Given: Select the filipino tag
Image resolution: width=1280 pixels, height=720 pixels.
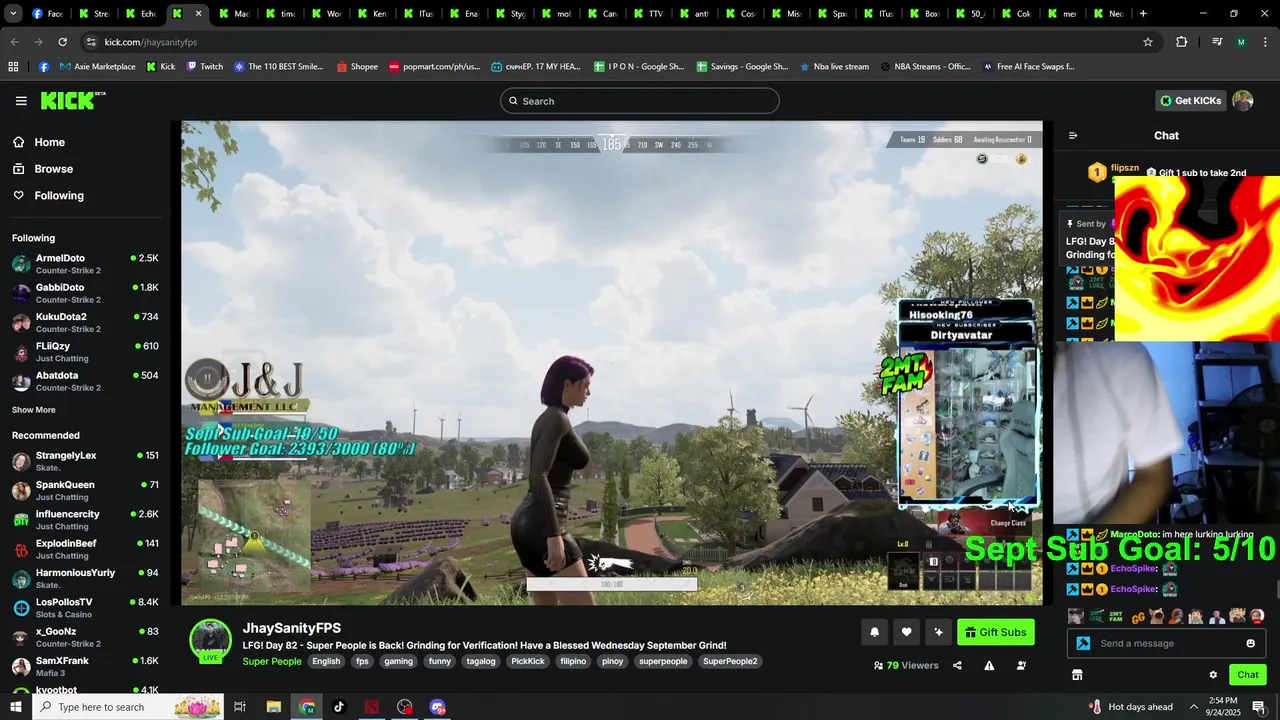Looking at the screenshot, I should pyautogui.click(x=573, y=661).
